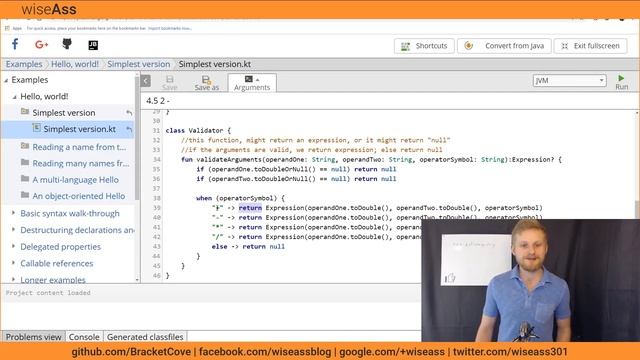Click the Save as toolbar icon
The width and height of the screenshot is (640, 360).
207,82
